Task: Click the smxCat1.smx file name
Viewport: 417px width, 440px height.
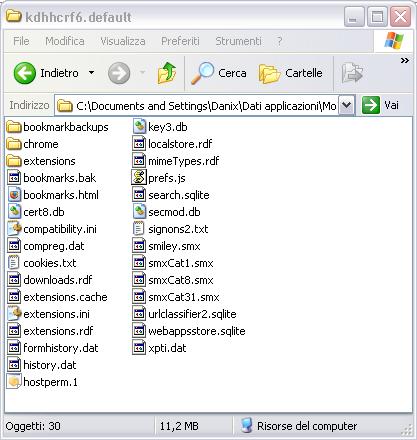Action: click(x=181, y=263)
